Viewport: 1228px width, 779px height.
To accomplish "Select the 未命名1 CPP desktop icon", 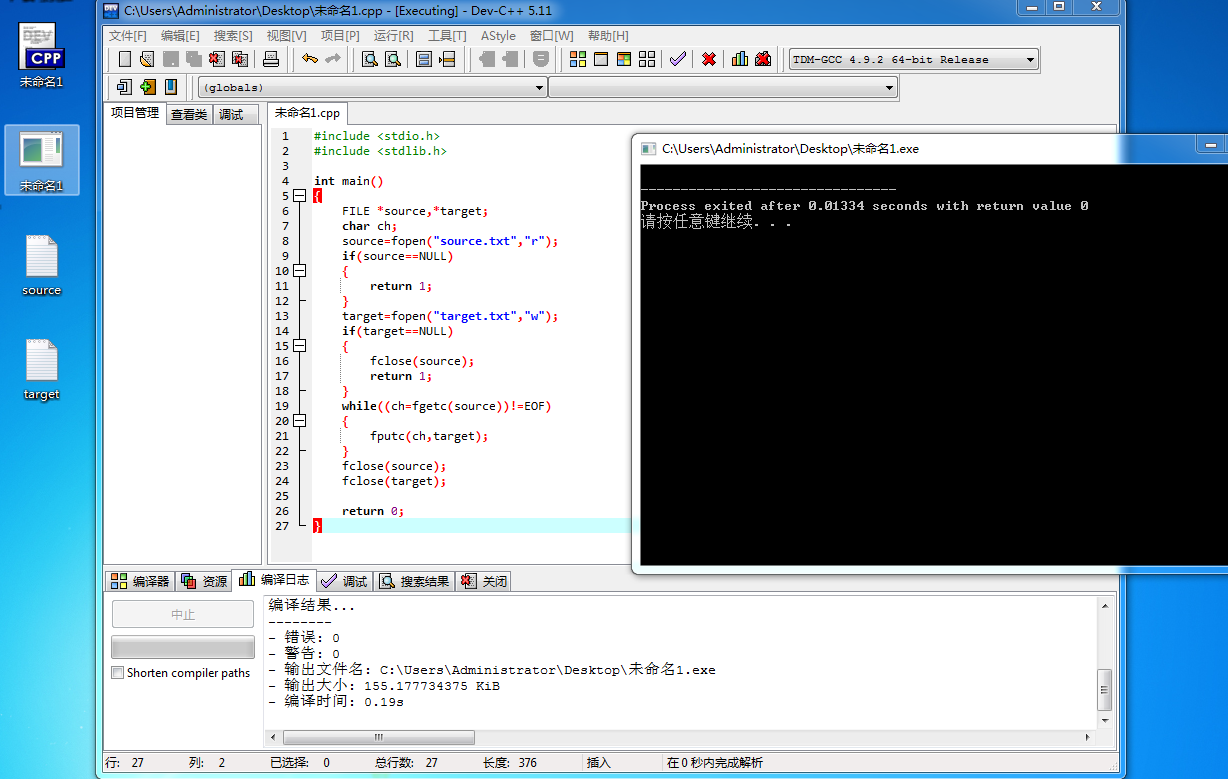I will pyautogui.click(x=42, y=56).
